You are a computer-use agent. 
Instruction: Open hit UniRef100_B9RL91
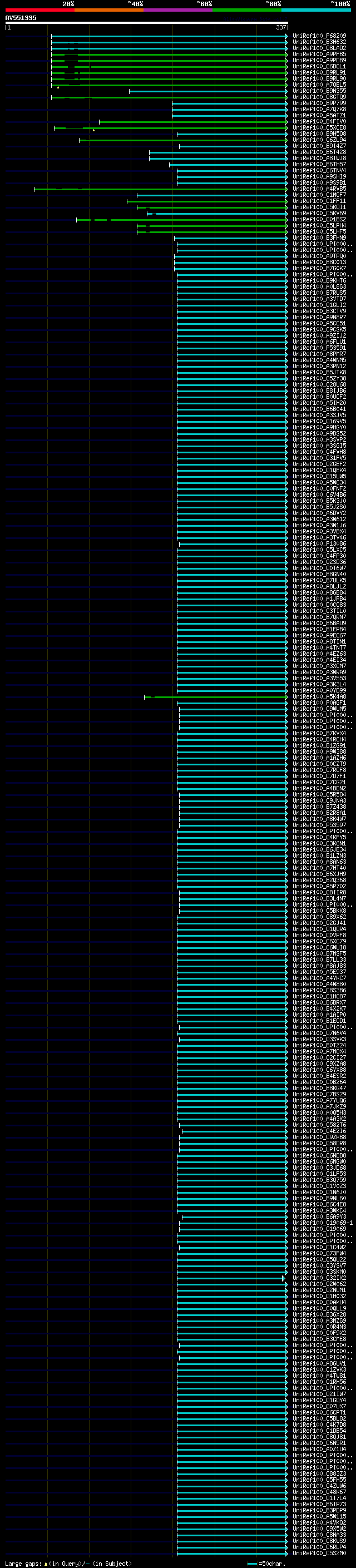[319, 72]
